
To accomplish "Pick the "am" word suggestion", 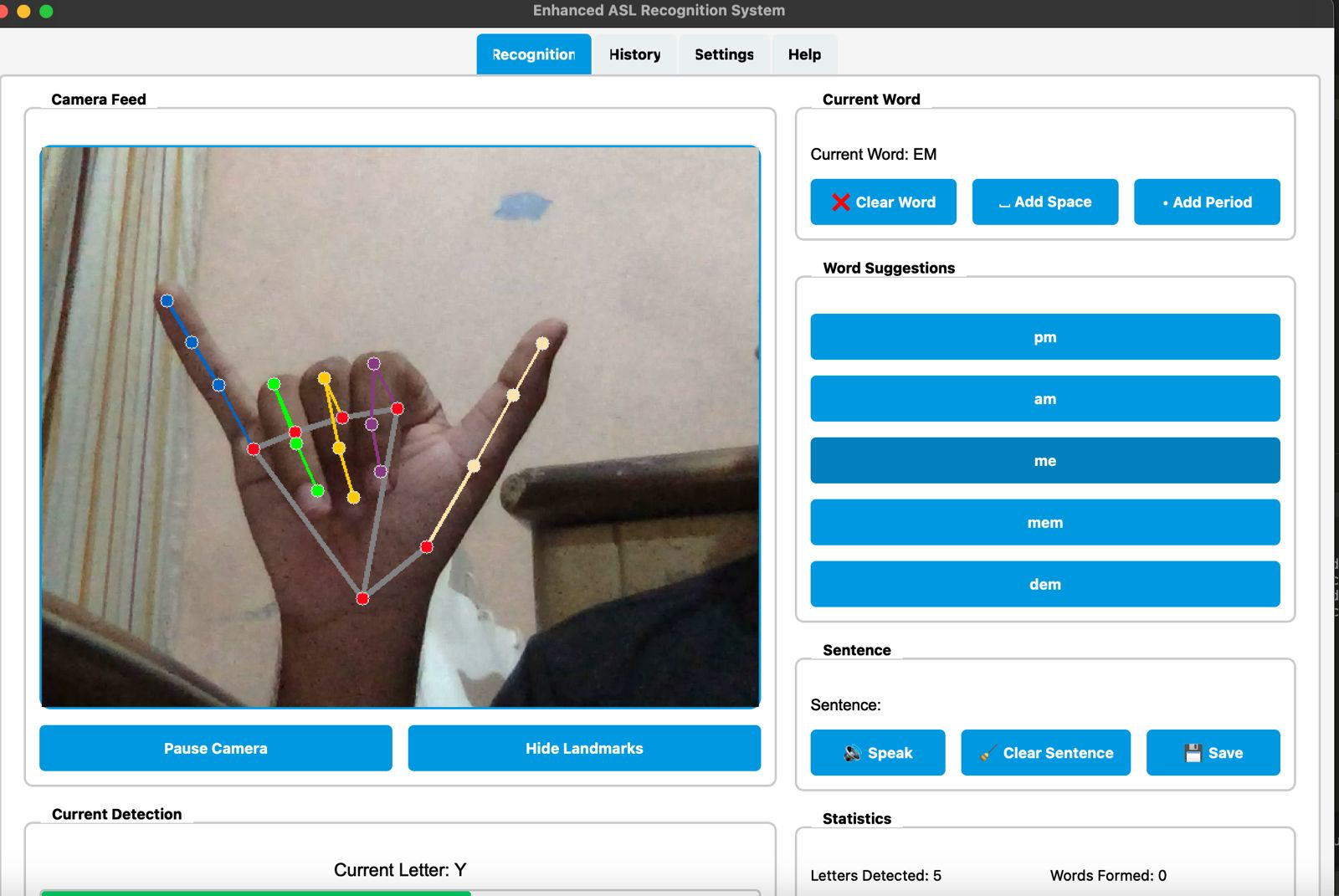I will tap(1044, 399).
